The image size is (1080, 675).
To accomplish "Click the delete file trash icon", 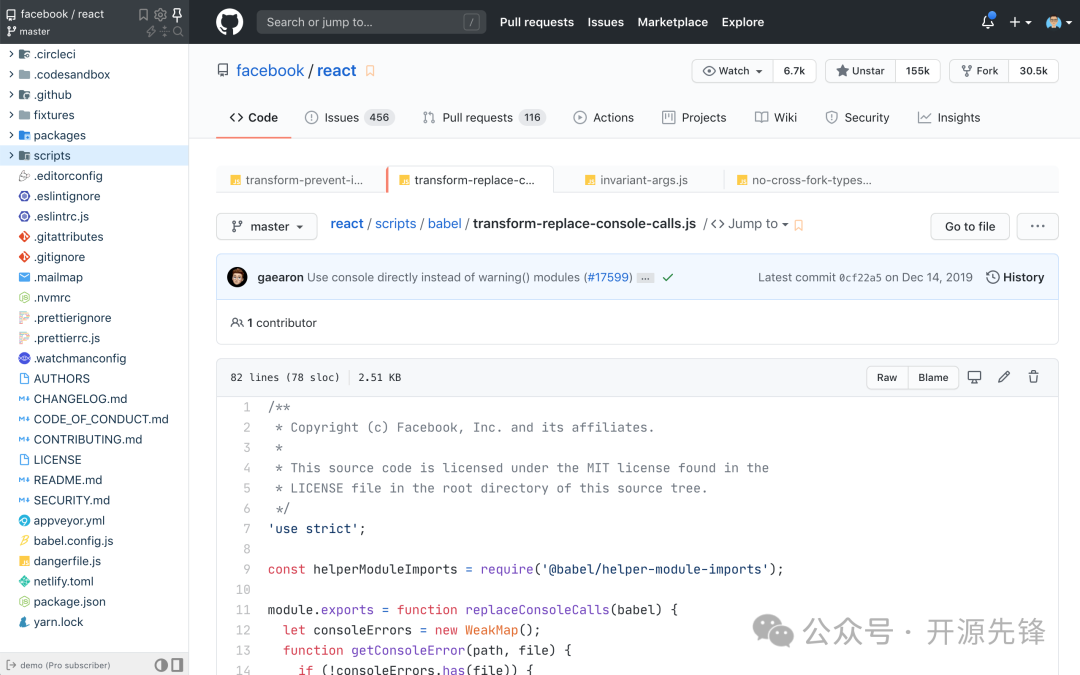I will pyautogui.click(x=1033, y=377).
